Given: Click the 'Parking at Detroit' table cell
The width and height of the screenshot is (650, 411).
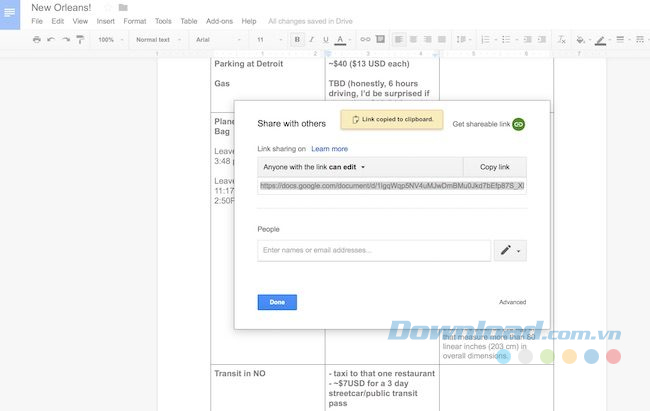Looking at the screenshot, I should 248,64.
